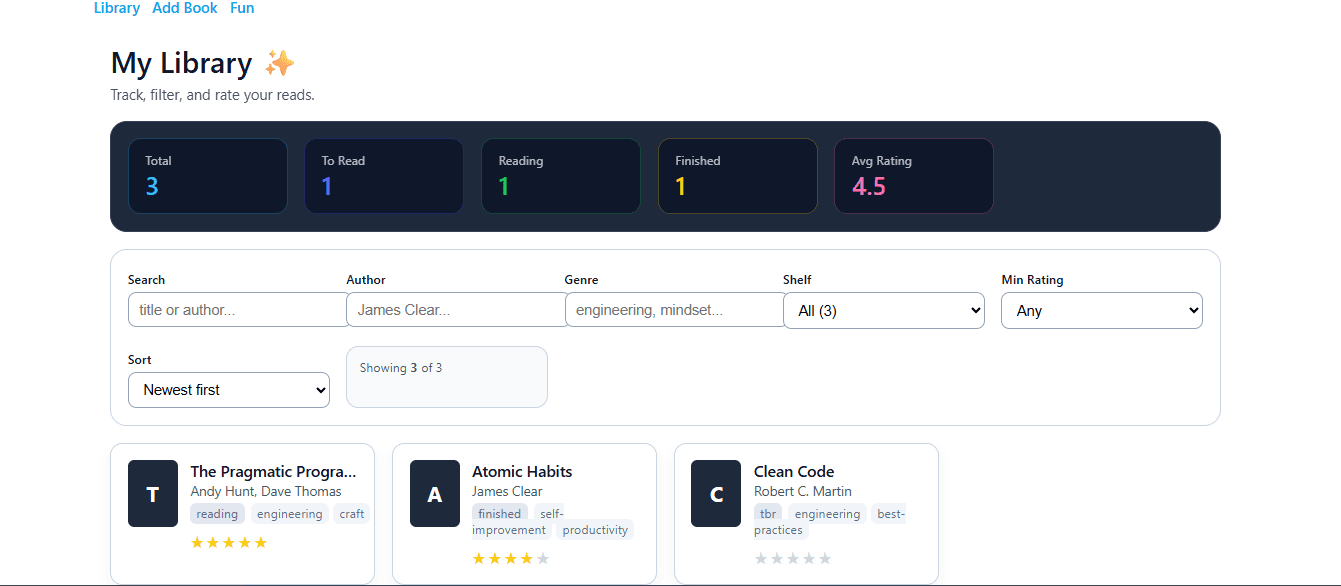Screen dimensions: 1341x586
Task: Set Clean Code rating to one star
Action: (x=761, y=559)
